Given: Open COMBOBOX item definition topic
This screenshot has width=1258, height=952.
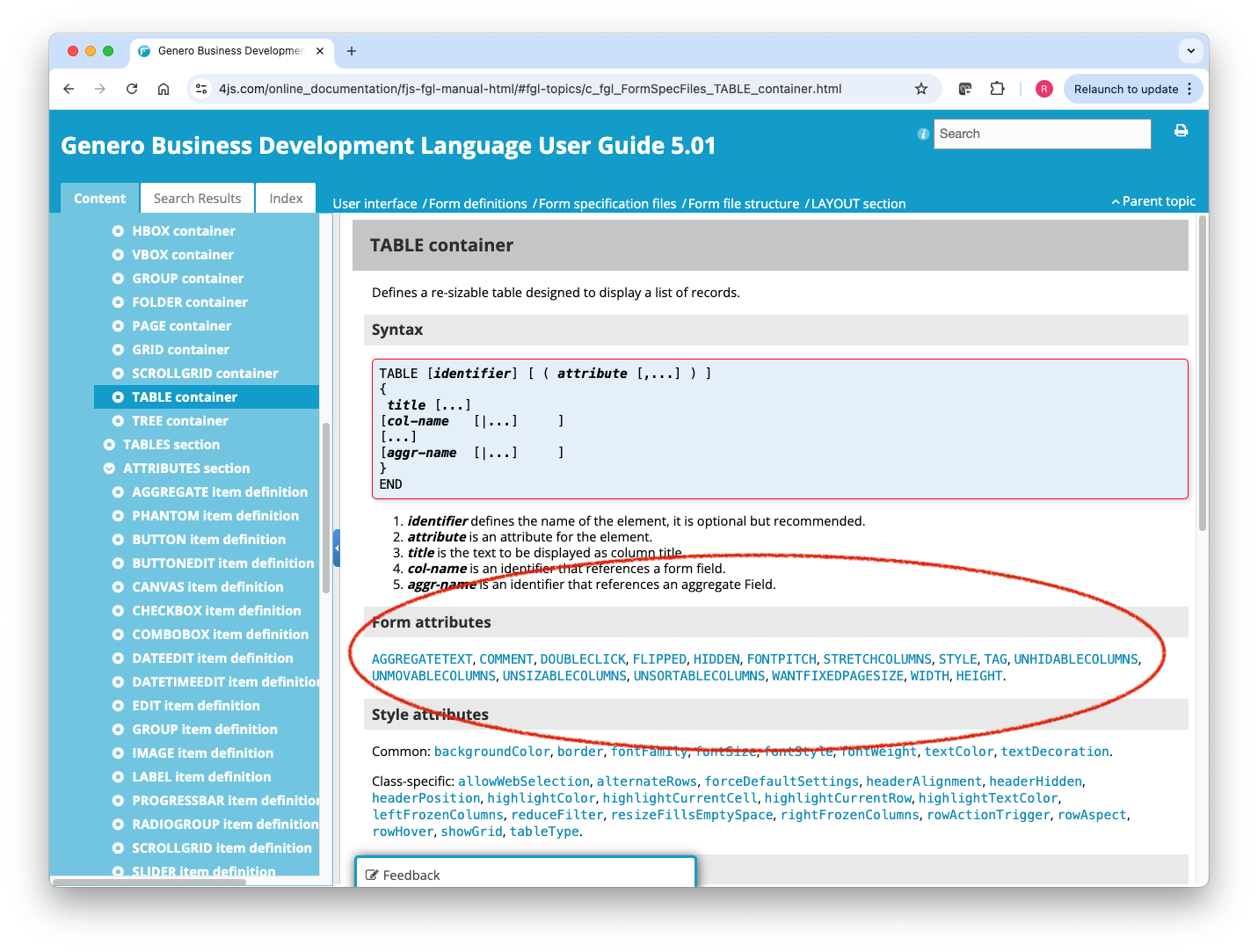Looking at the screenshot, I should pyautogui.click(x=221, y=635).
